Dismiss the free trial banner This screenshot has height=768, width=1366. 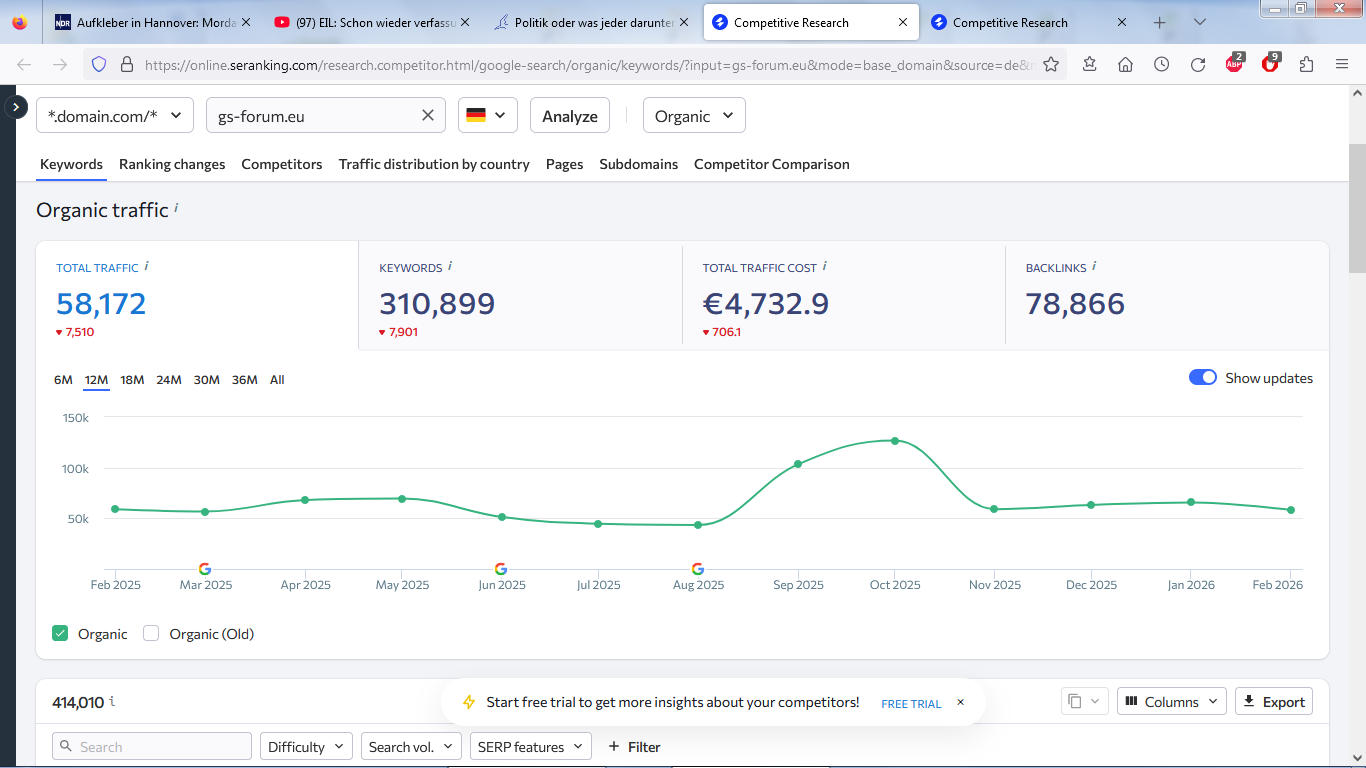pyautogui.click(x=960, y=702)
